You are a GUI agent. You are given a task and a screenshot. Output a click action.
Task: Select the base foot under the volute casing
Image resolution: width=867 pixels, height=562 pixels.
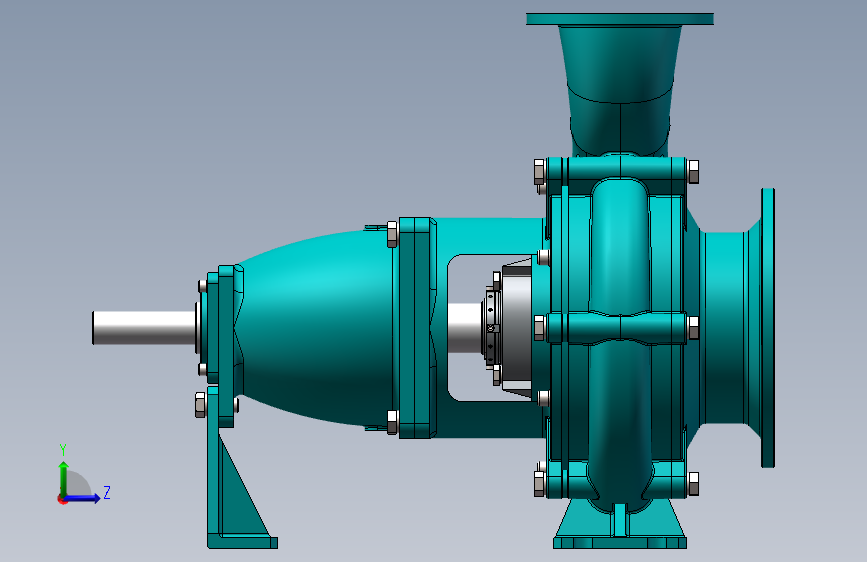coord(620,525)
